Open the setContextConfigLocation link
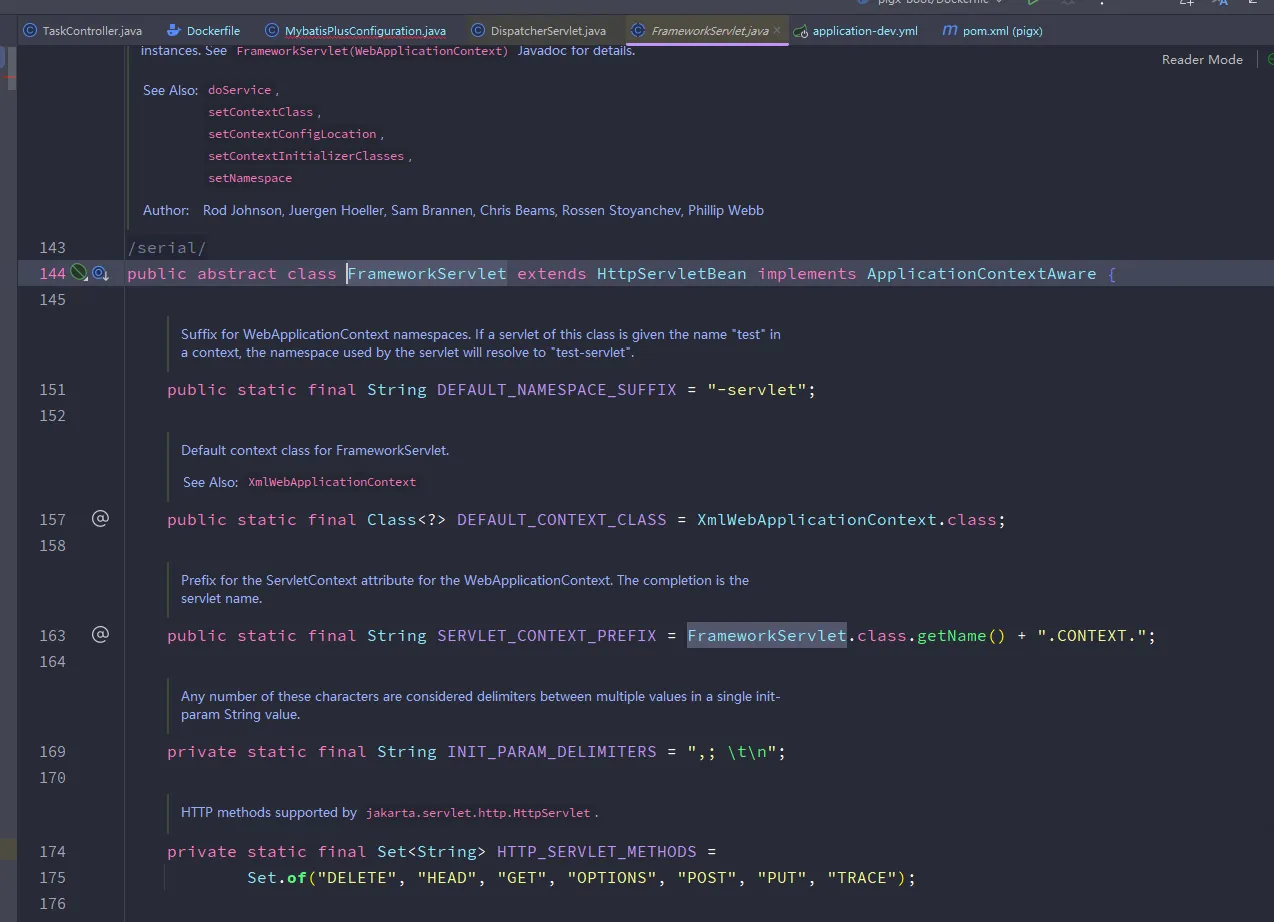Viewport: 1274px width, 922px height. pos(292,134)
